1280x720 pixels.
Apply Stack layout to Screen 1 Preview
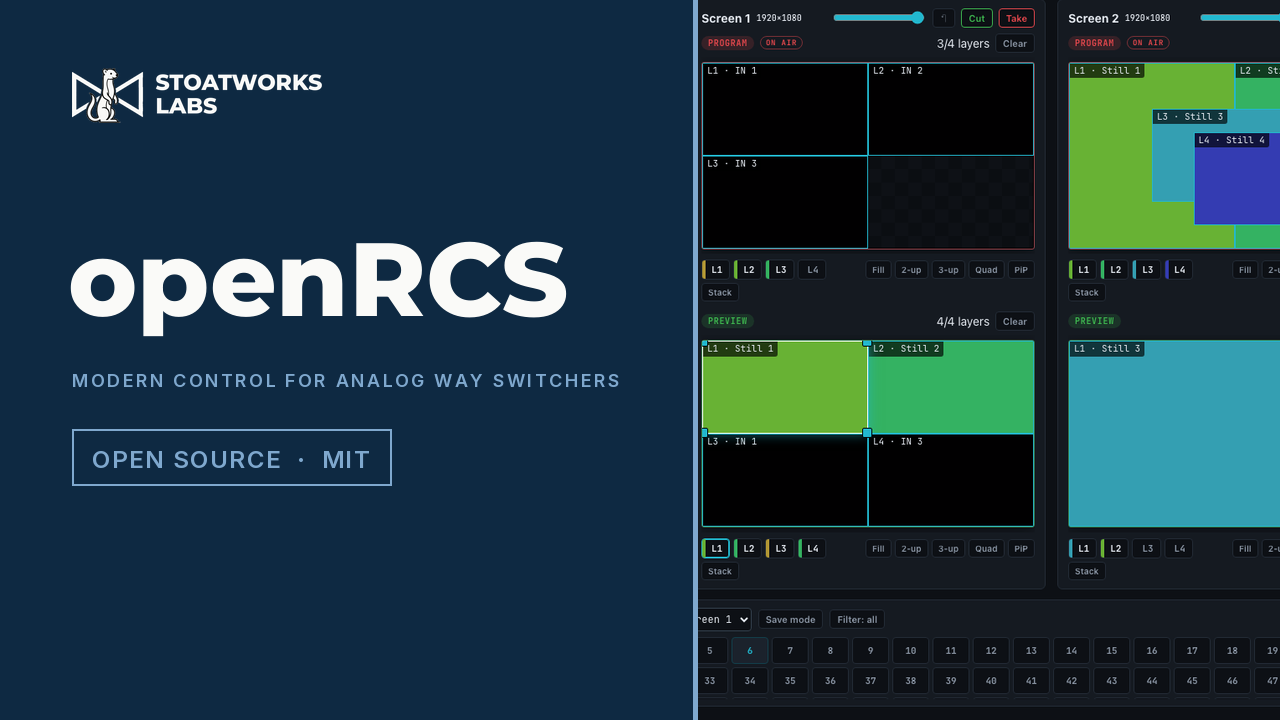click(x=720, y=572)
